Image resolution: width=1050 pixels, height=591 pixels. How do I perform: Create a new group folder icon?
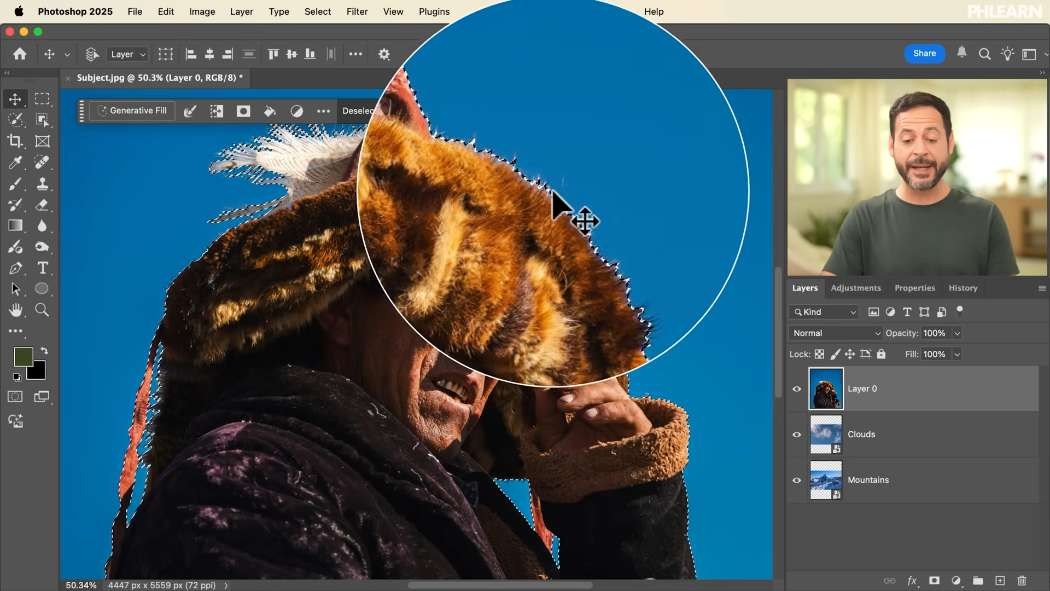point(978,580)
